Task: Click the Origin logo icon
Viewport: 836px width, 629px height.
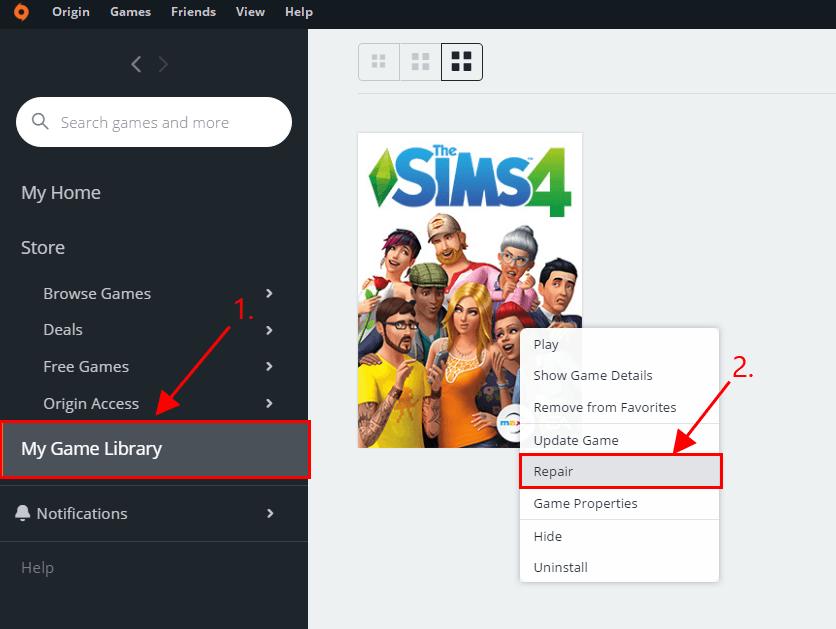Action: pos(21,11)
